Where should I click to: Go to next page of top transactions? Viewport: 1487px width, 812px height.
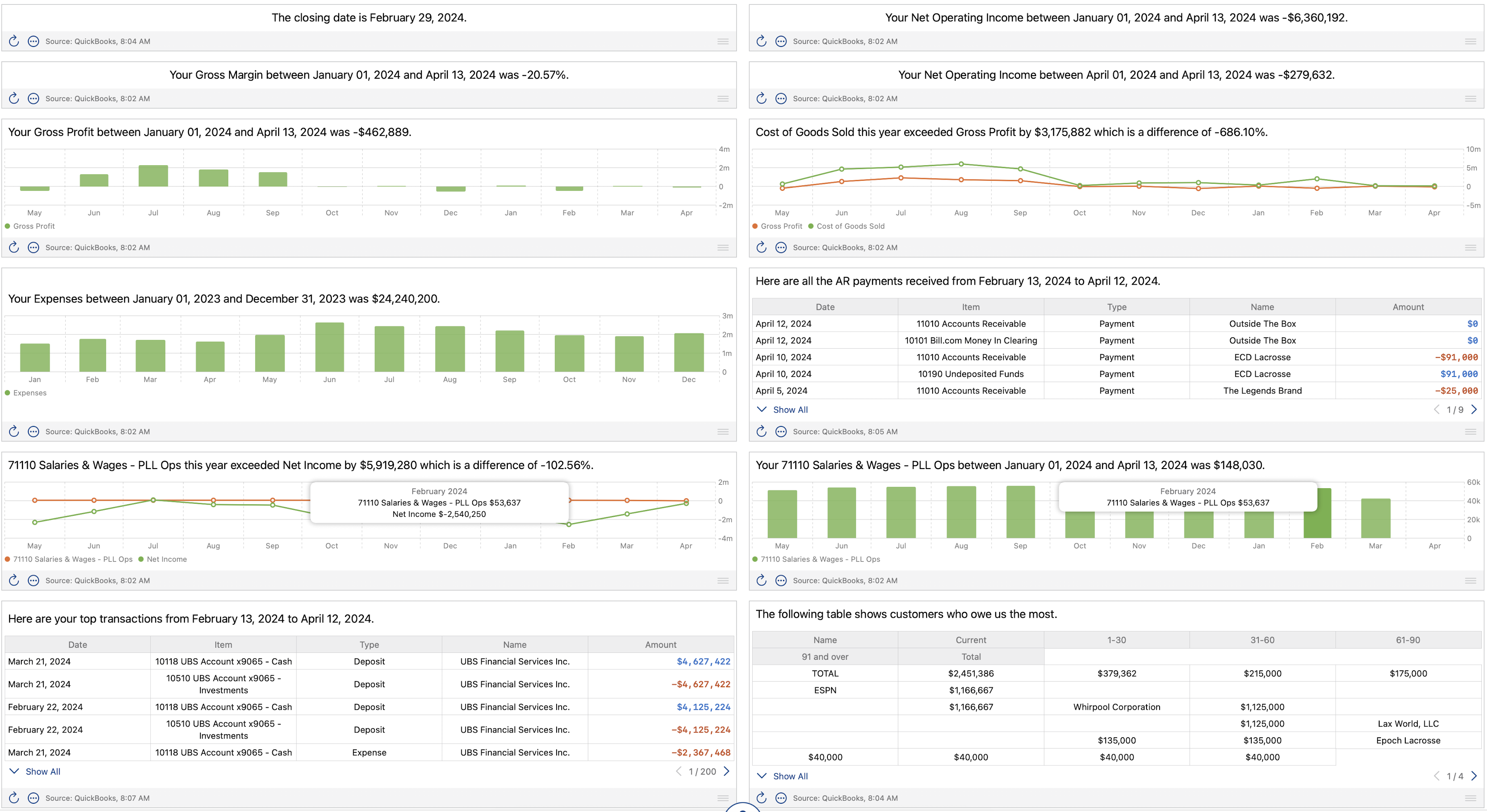click(x=726, y=772)
